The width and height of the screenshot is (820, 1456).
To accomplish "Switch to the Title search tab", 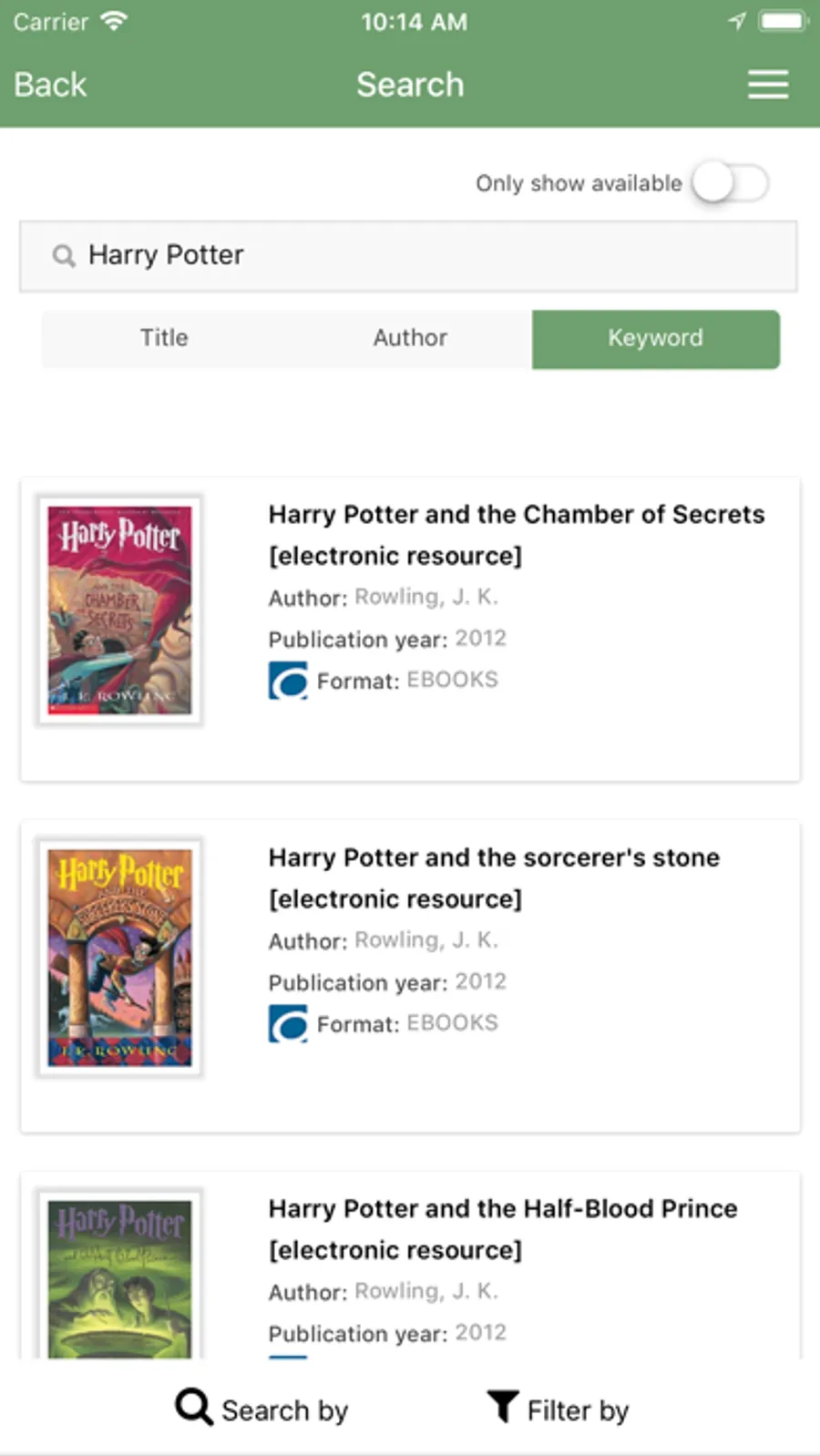I will pos(164,338).
